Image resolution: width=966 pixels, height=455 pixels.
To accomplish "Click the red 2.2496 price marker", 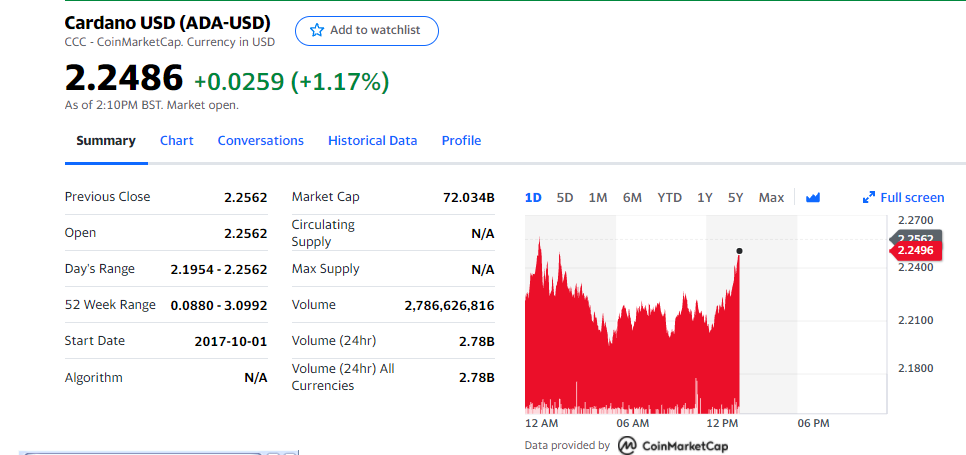I will [x=915, y=251].
